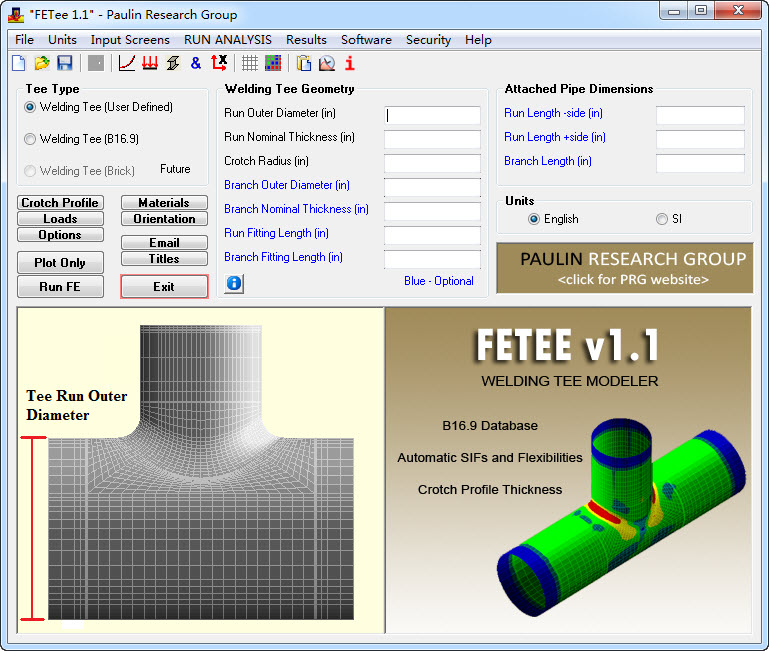Select Welding Tee (User Defined) option

pyautogui.click(x=99, y=107)
